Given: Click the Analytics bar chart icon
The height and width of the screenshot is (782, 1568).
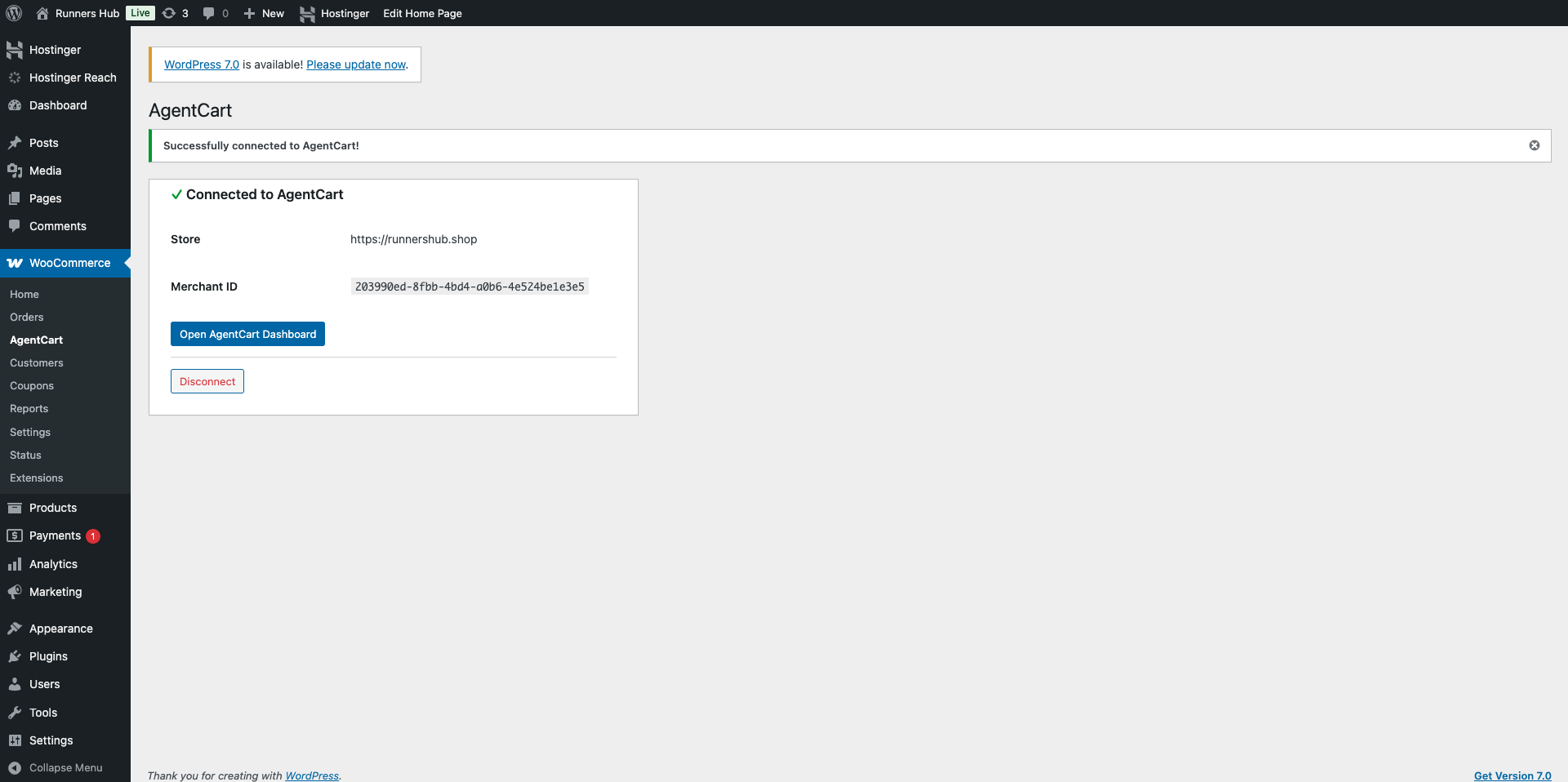Looking at the screenshot, I should click(15, 564).
